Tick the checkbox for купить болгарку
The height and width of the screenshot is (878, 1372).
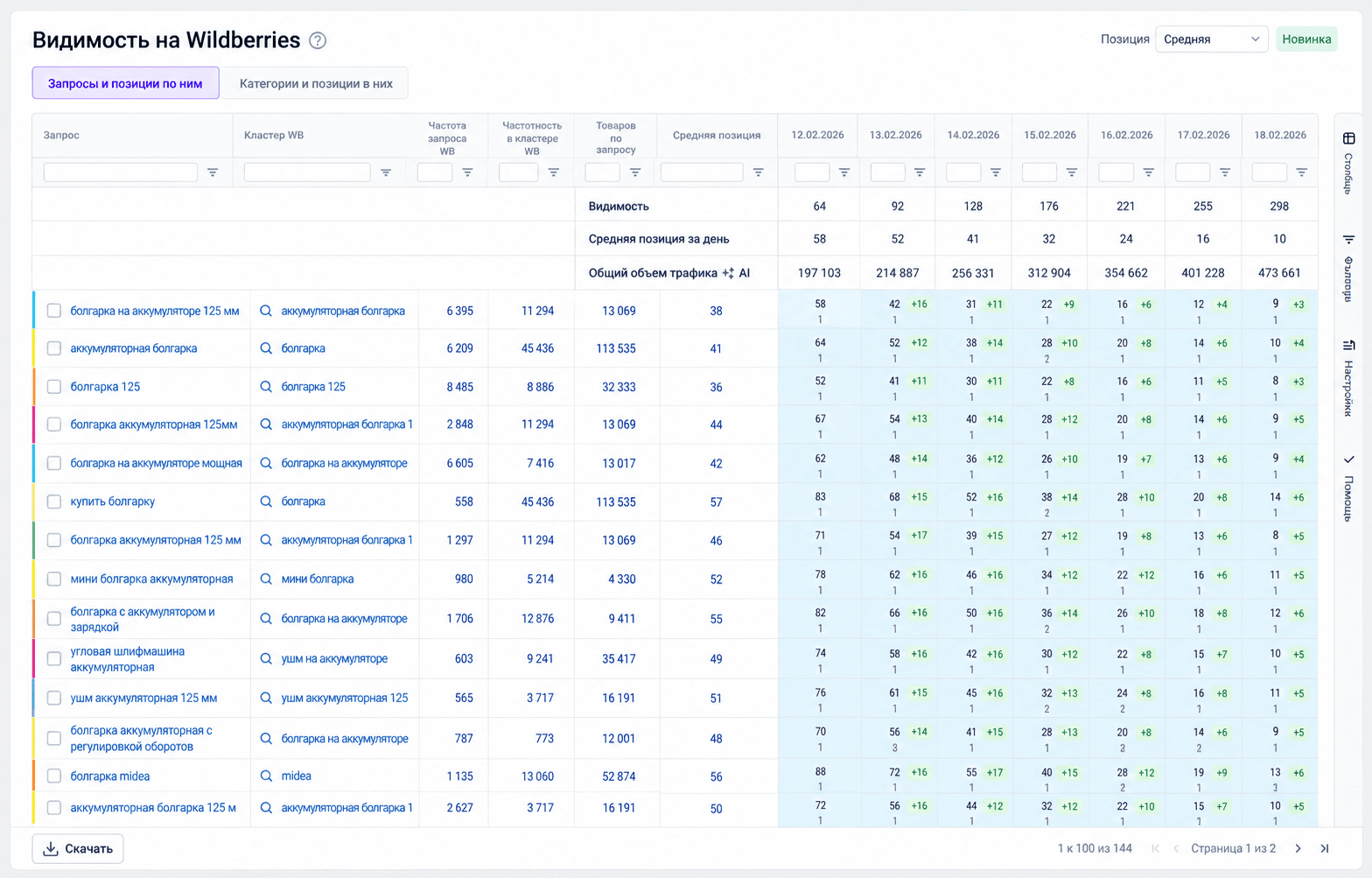tap(54, 502)
